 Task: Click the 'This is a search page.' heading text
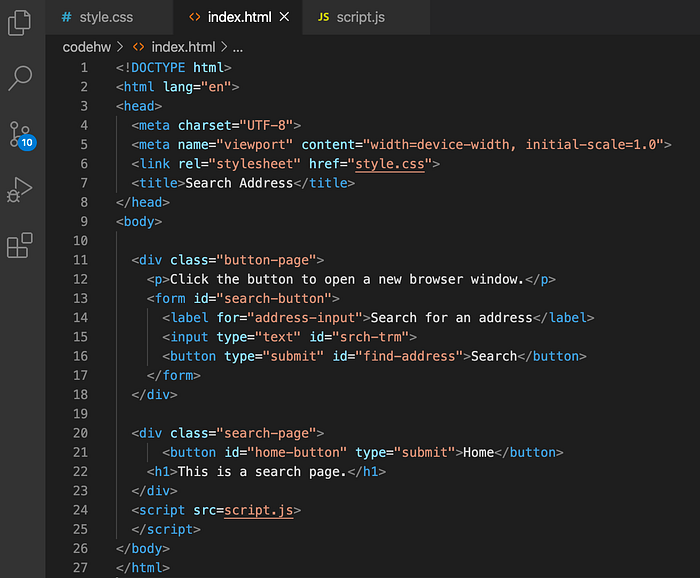262,472
